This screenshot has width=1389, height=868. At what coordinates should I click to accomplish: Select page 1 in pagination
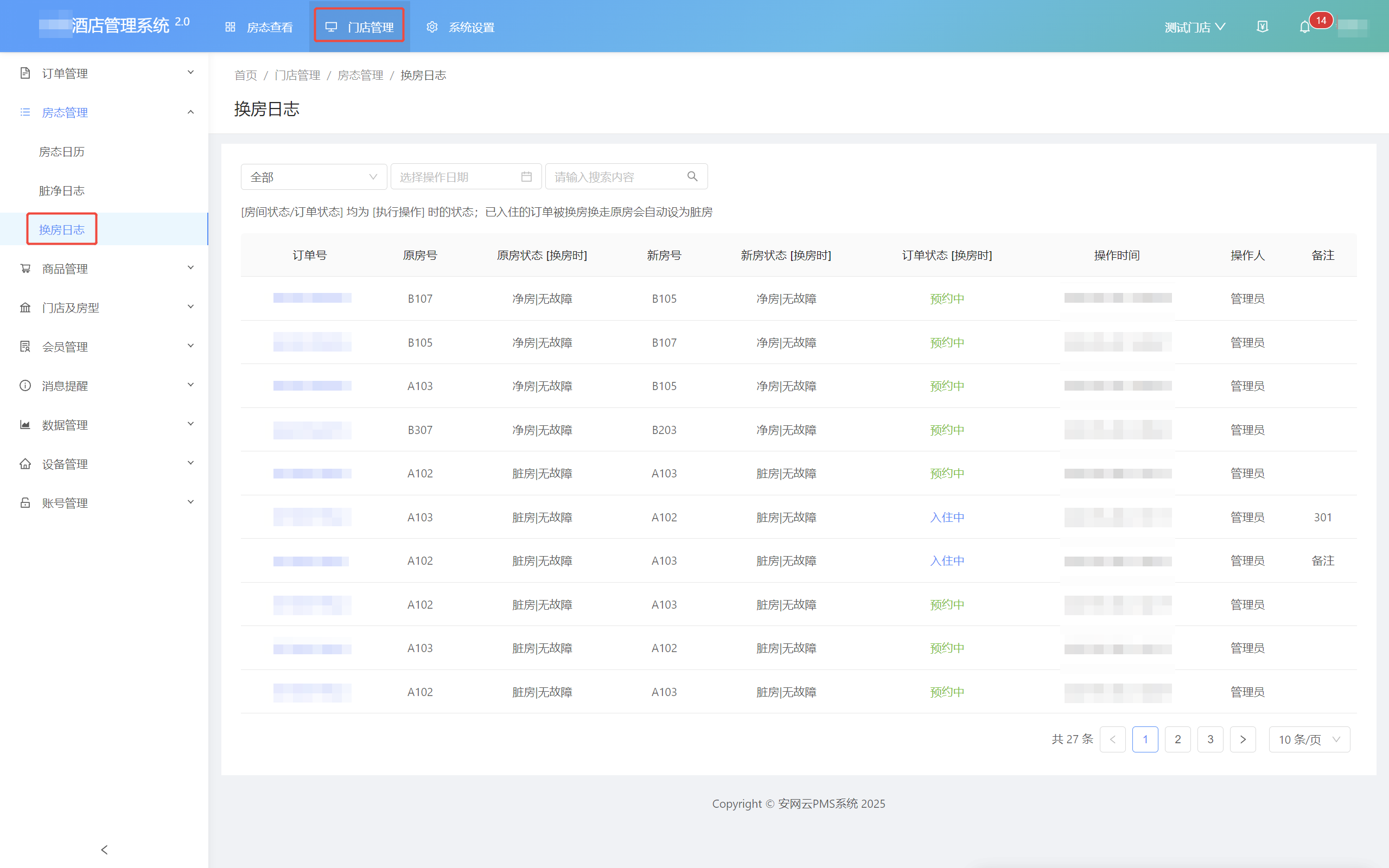(x=1145, y=739)
